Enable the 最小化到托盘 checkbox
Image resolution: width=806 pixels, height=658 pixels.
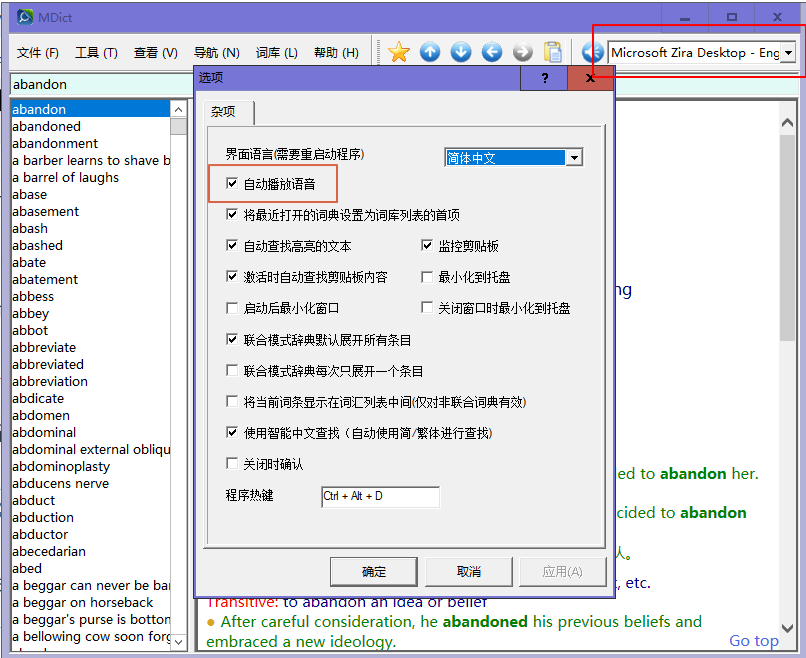tap(428, 277)
